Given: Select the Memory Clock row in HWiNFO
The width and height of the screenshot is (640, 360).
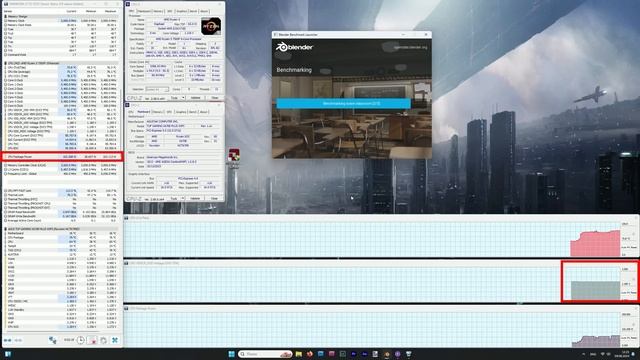Looking at the screenshot, I should tap(61, 20).
